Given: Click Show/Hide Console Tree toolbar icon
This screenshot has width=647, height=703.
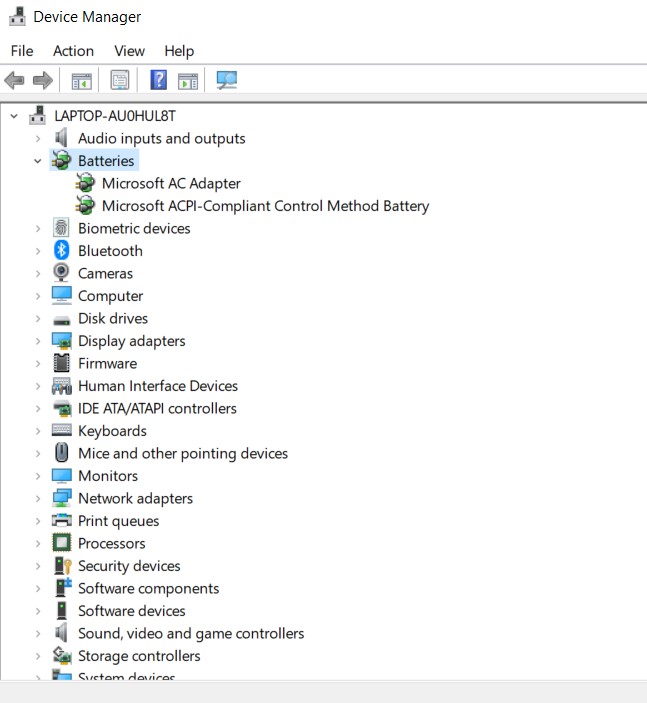Looking at the screenshot, I should tap(82, 81).
